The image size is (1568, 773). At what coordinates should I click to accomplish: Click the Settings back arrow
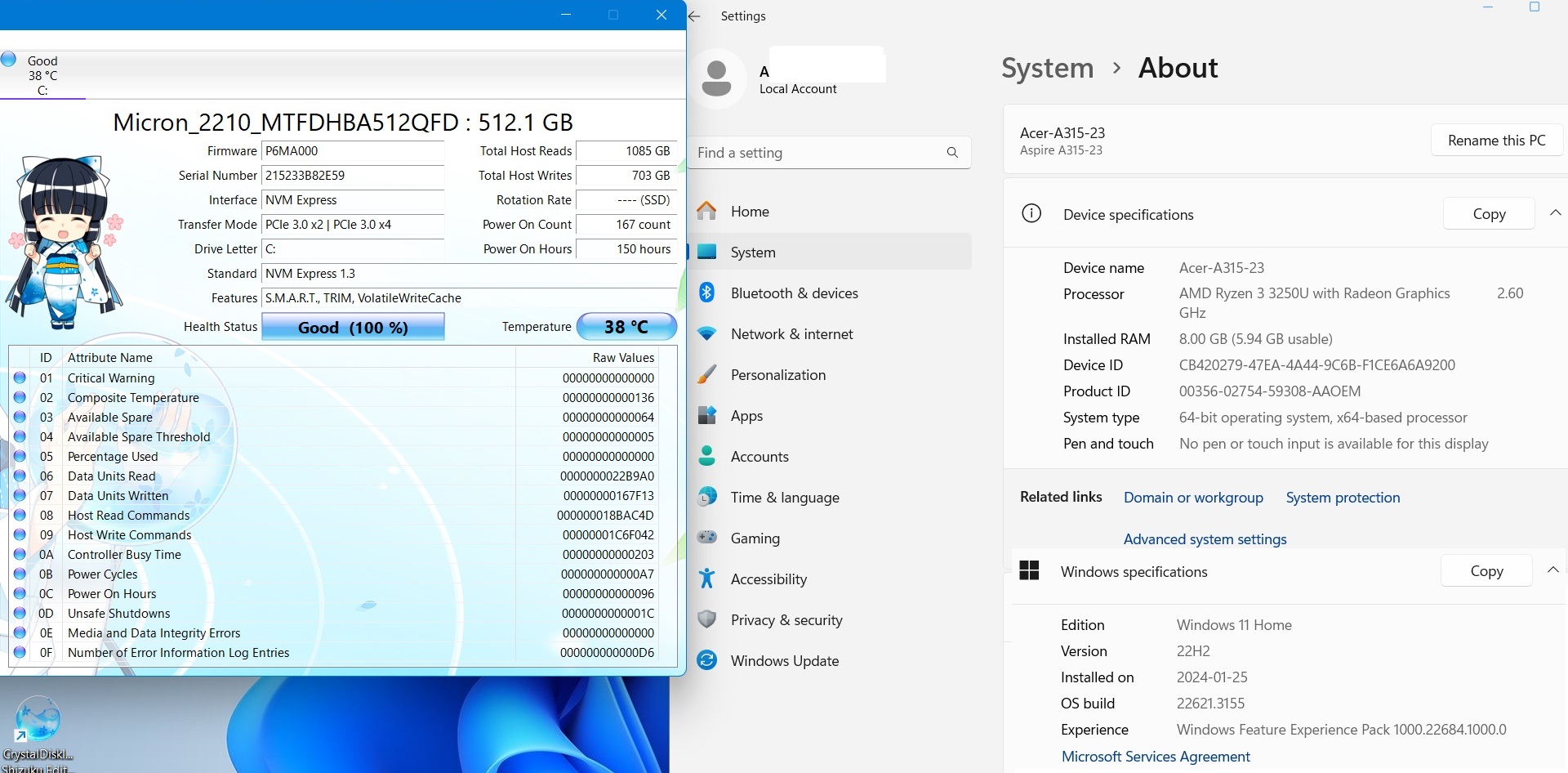coord(694,16)
